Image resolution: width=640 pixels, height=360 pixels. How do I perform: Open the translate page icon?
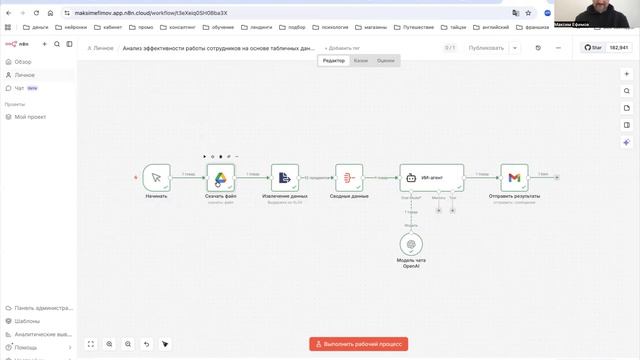point(516,13)
